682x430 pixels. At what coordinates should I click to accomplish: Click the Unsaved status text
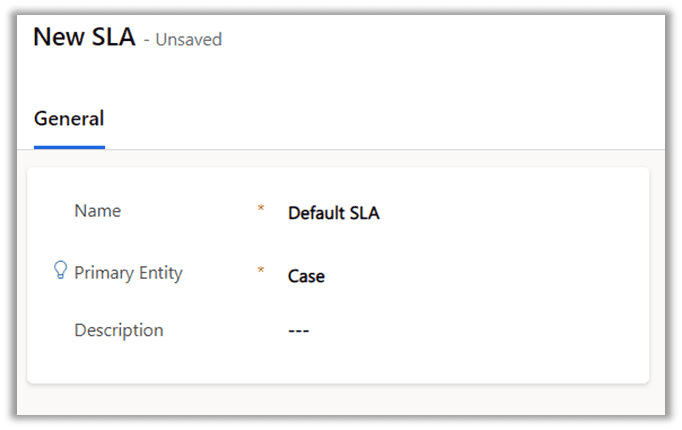(189, 40)
